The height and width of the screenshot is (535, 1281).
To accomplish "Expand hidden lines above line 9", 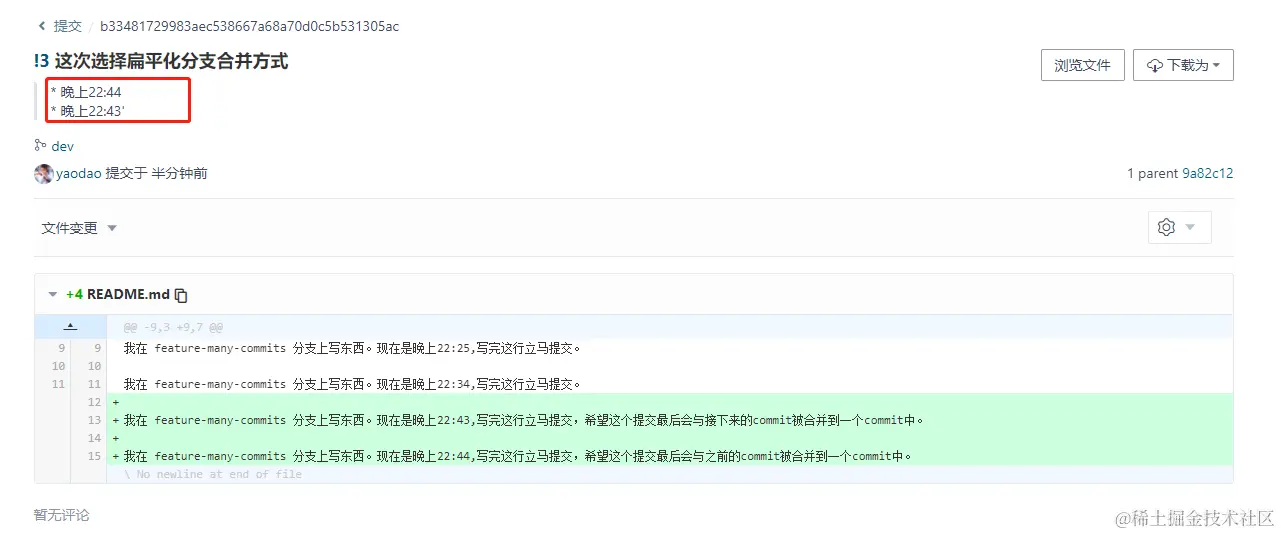I will click(70, 326).
